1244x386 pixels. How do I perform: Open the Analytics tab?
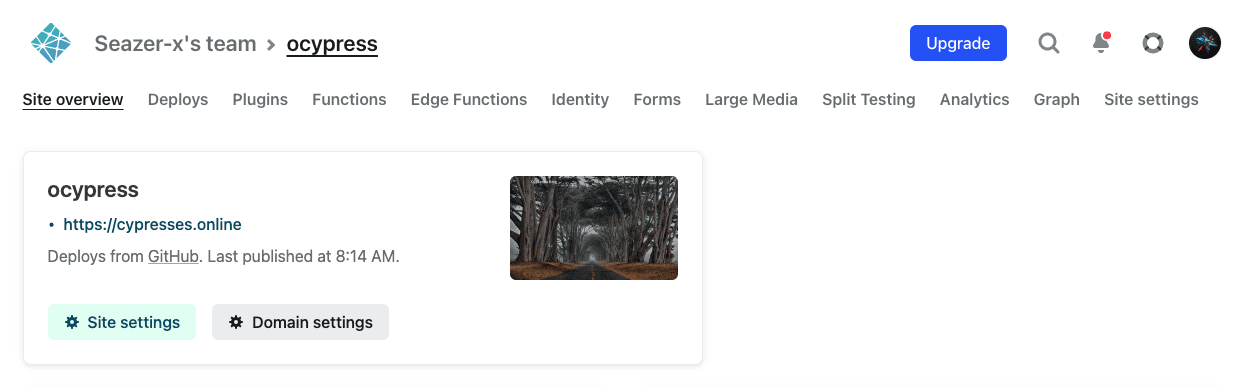pos(975,99)
